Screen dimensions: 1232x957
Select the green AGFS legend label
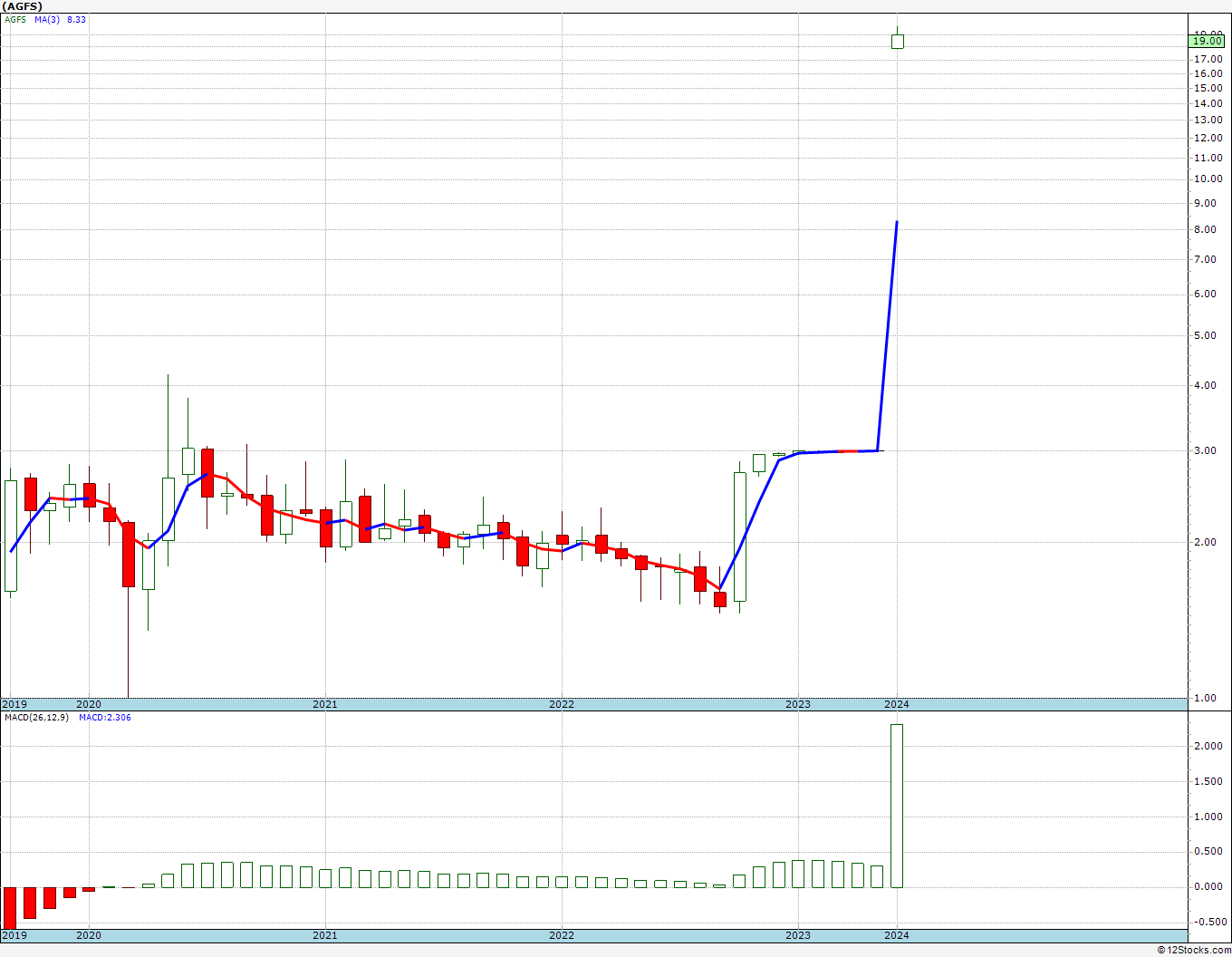pos(15,19)
